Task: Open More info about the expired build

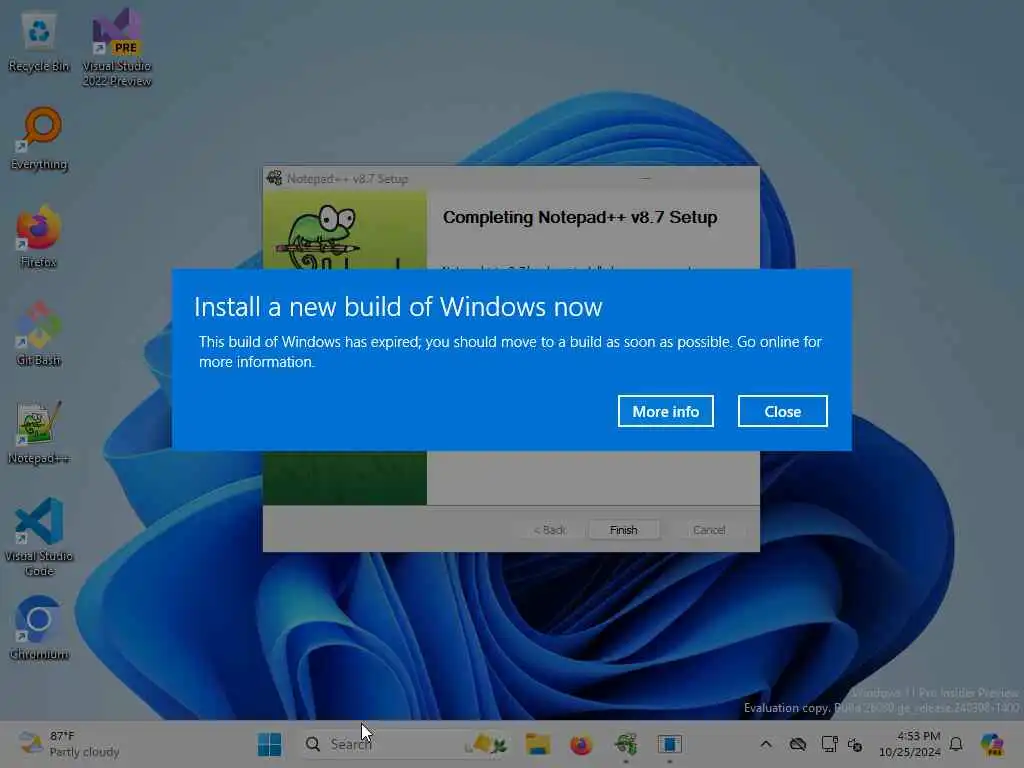Action: pos(665,411)
